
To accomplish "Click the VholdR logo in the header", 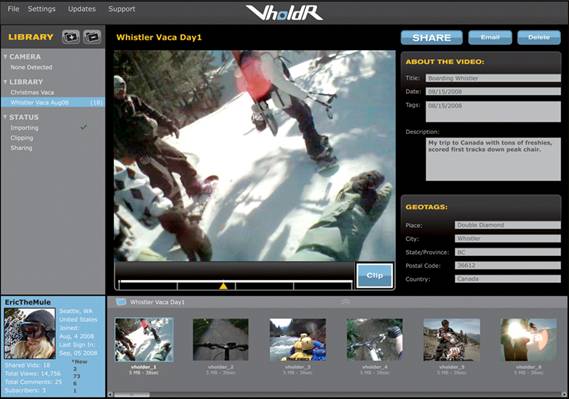I will [x=284, y=13].
